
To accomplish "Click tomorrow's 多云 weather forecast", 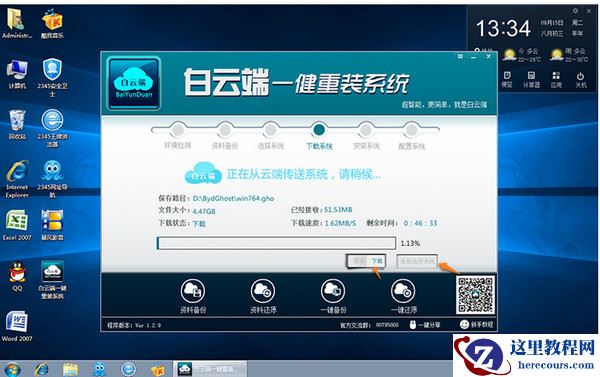I will tap(569, 55).
